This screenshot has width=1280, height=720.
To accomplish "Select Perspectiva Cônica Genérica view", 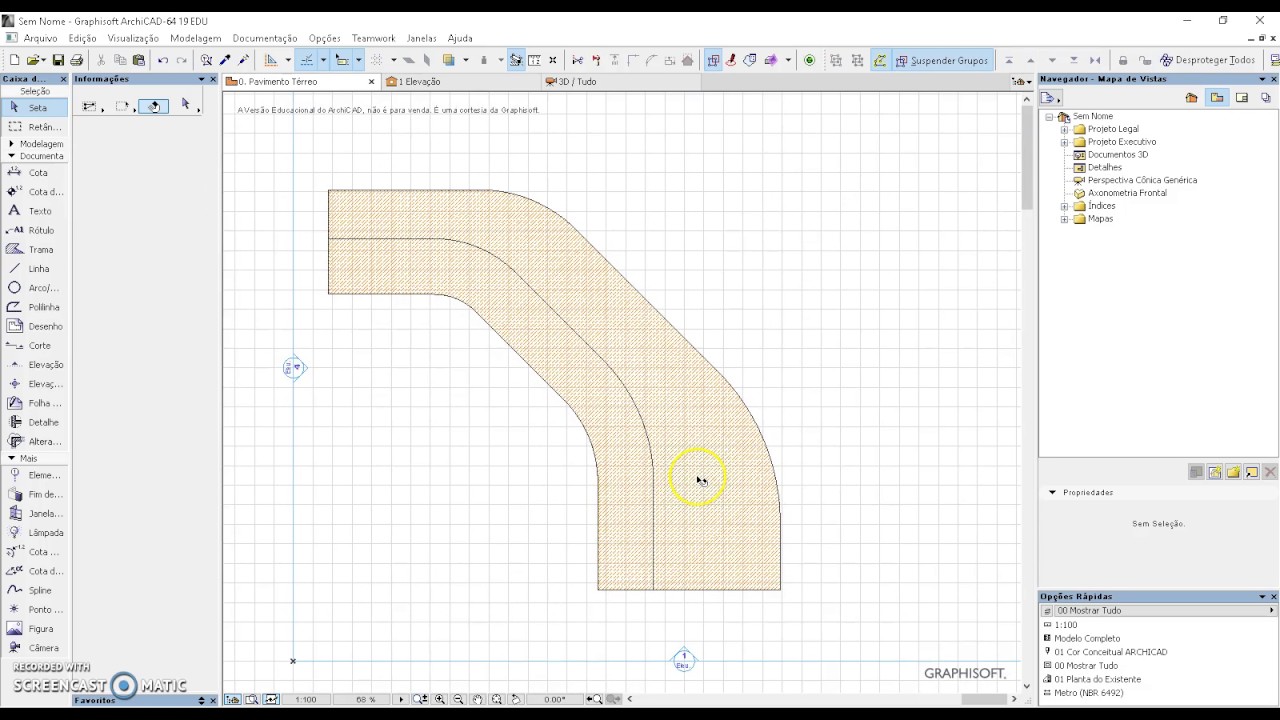I will tap(1142, 180).
